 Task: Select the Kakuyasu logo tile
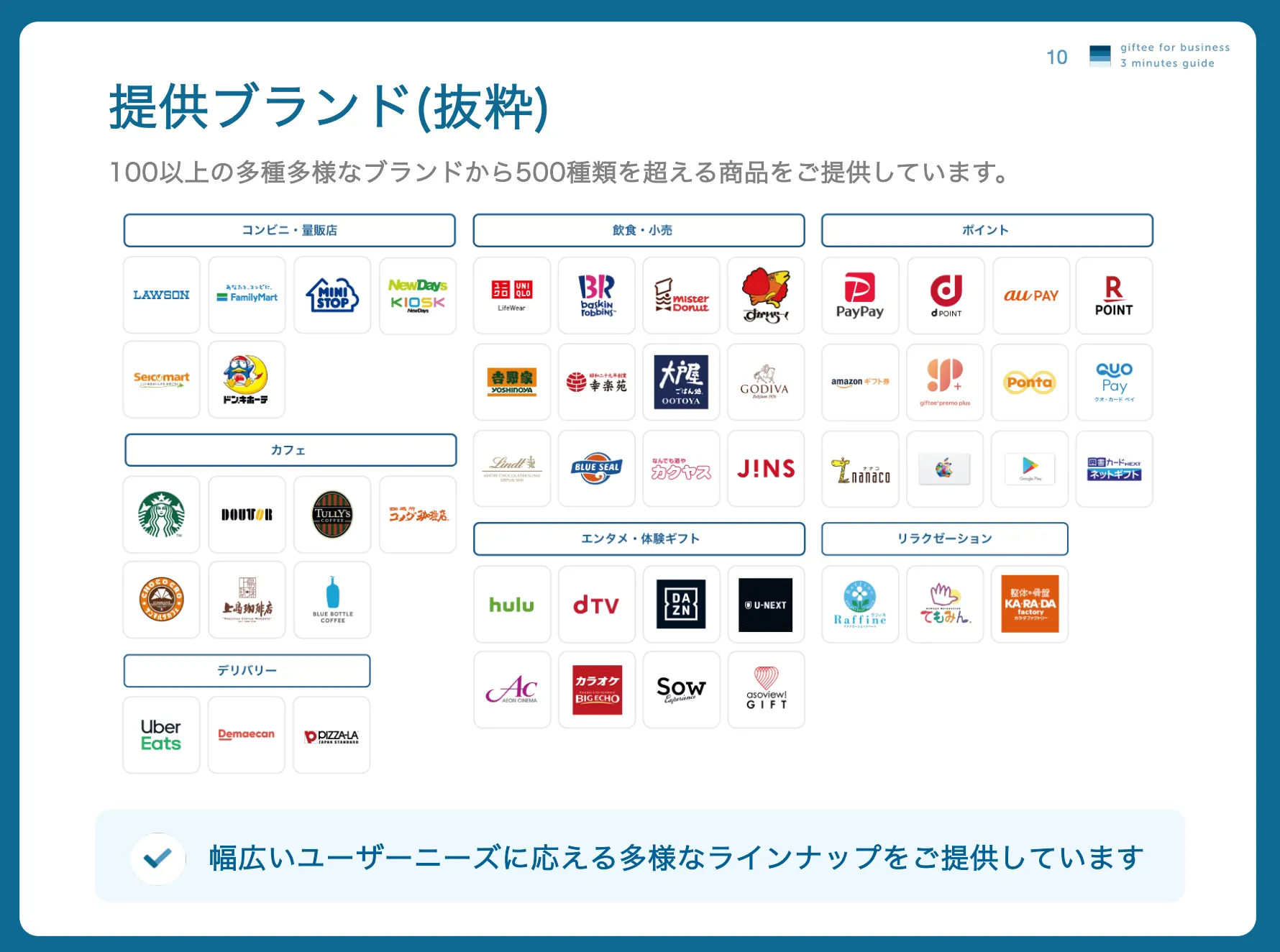coord(681,468)
